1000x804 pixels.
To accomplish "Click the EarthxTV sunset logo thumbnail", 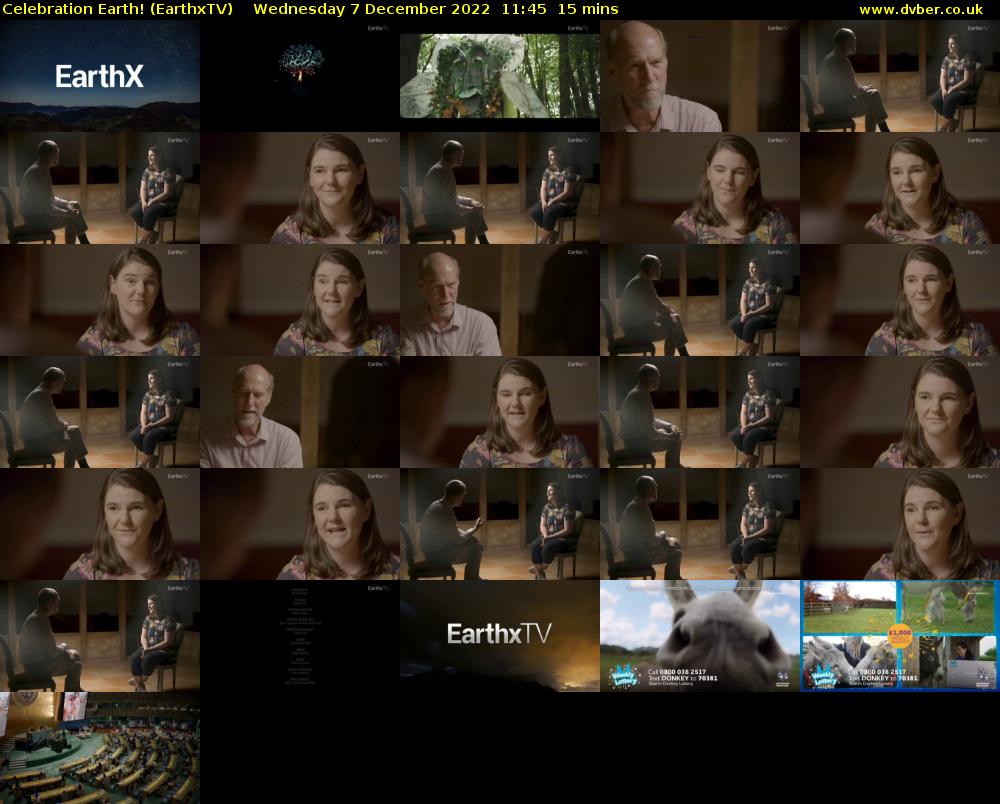I will coord(499,636).
